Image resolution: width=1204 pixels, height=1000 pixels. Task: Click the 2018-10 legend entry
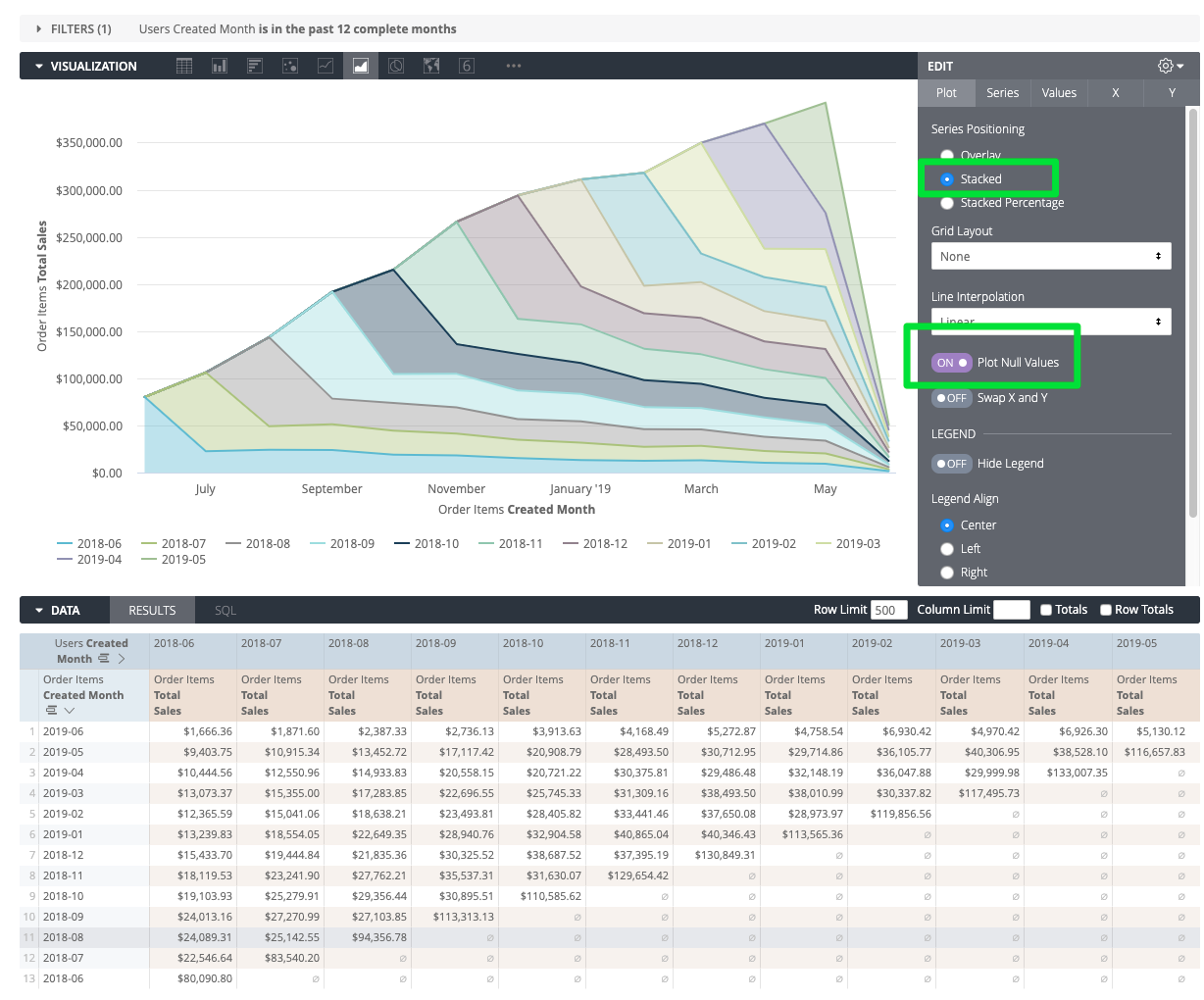[x=426, y=543]
